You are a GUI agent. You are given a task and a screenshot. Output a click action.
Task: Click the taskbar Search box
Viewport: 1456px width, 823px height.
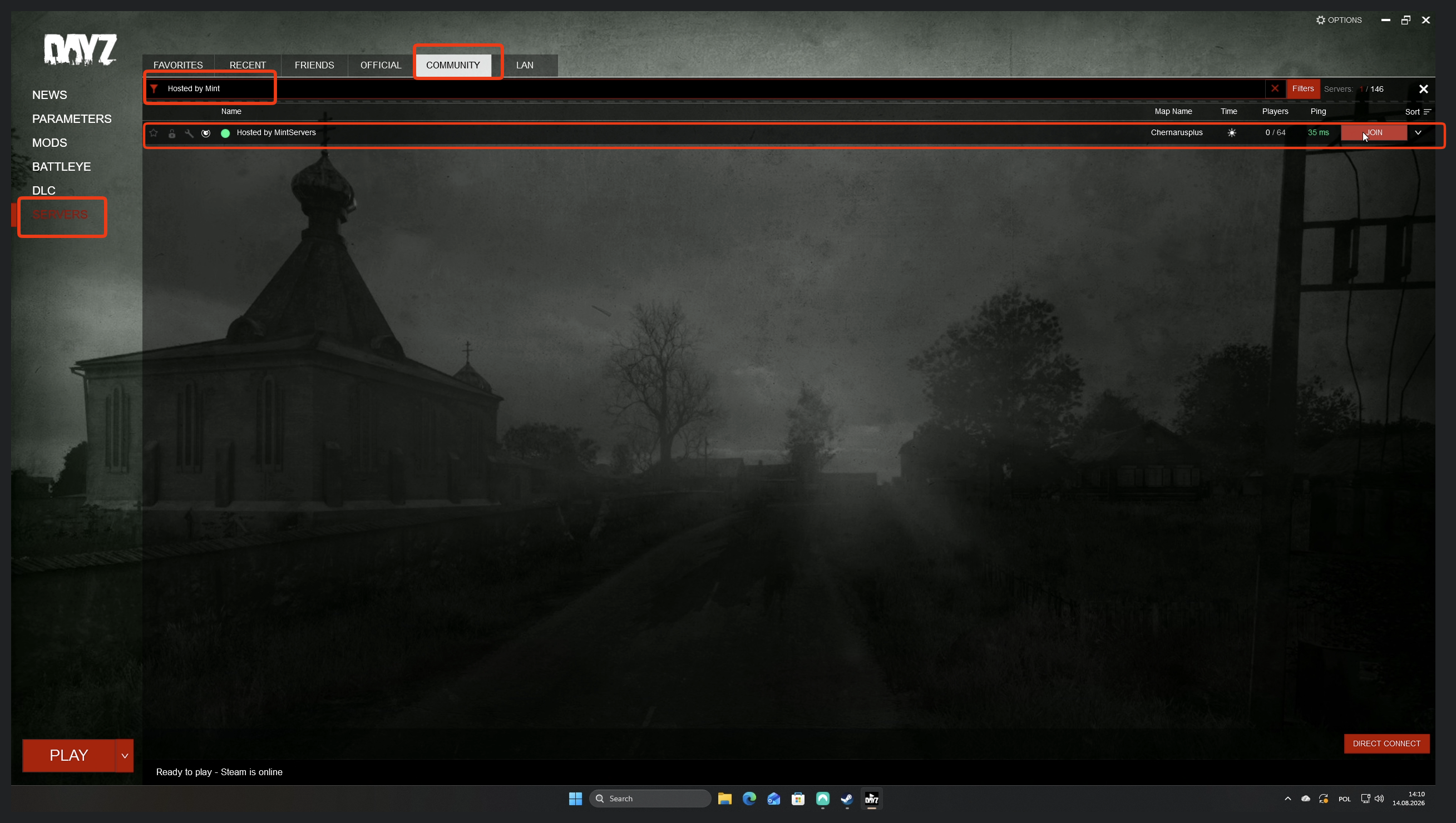pyautogui.click(x=650, y=799)
